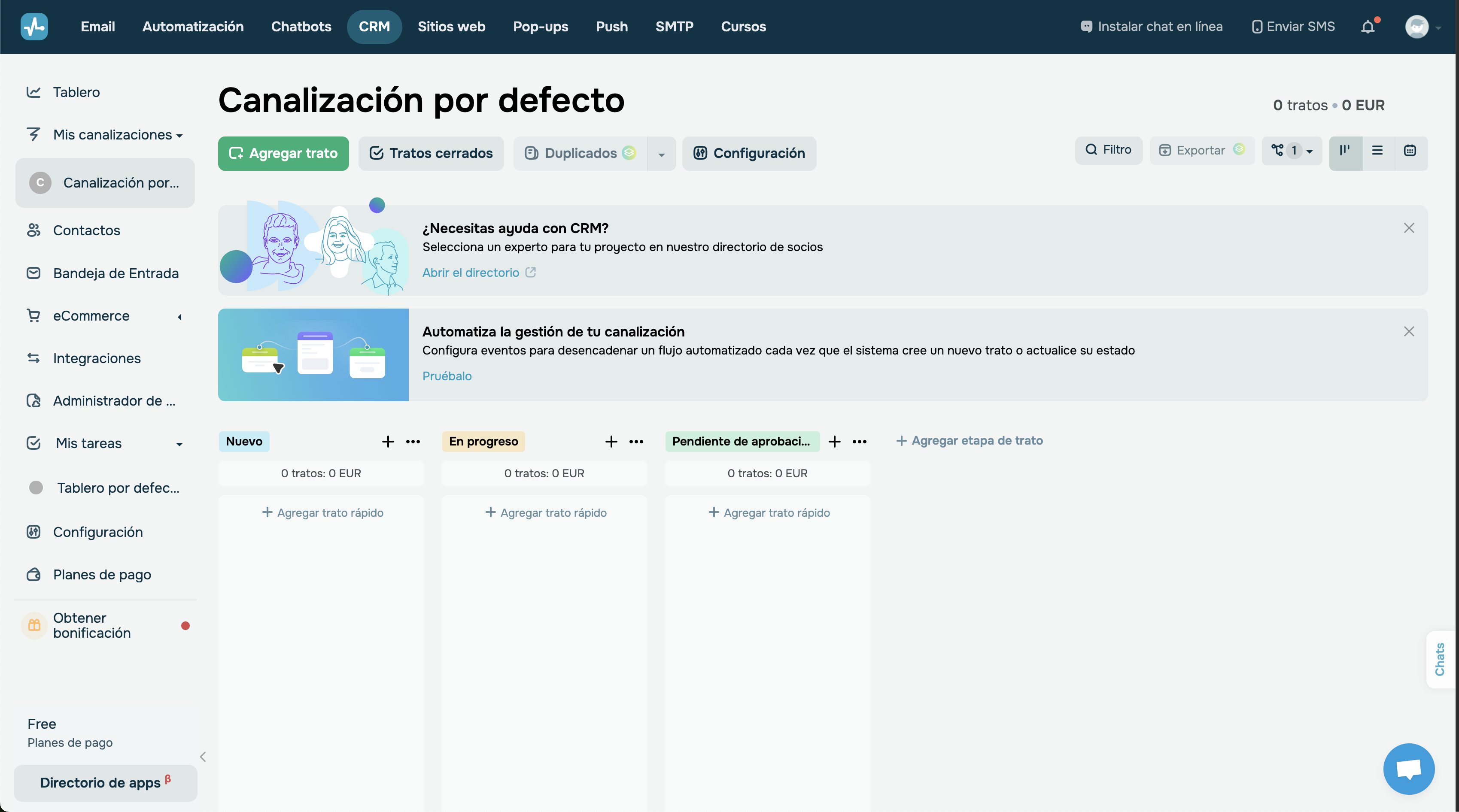Click the Exportar icon

pyautogui.click(x=1166, y=150)
